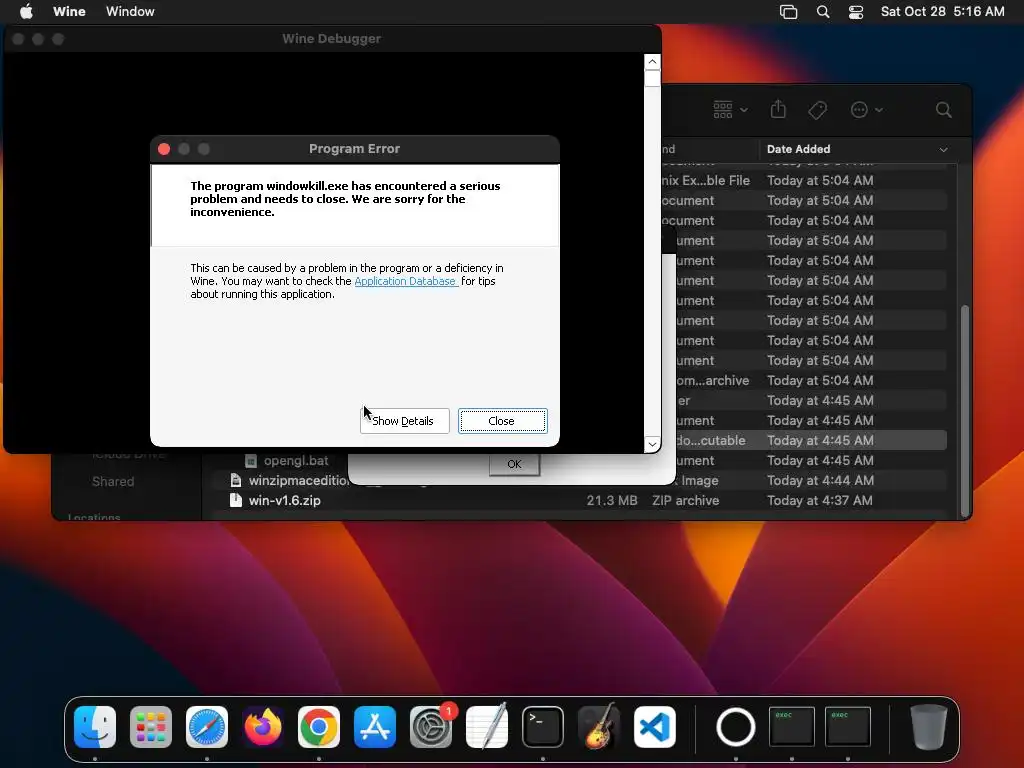Click the scroll up arrow in Wine Debugger
The width and height of the screenshot is (1024, 768).
pyautogui.click(x=652, y=62)
